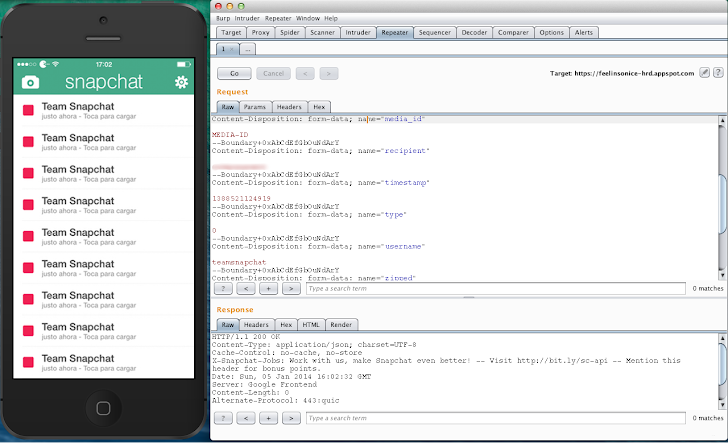This screenshot has height=443, width=728.
Task: Click the HTTP/1.1 200 OK line
Action: click(x=246, y=336)
